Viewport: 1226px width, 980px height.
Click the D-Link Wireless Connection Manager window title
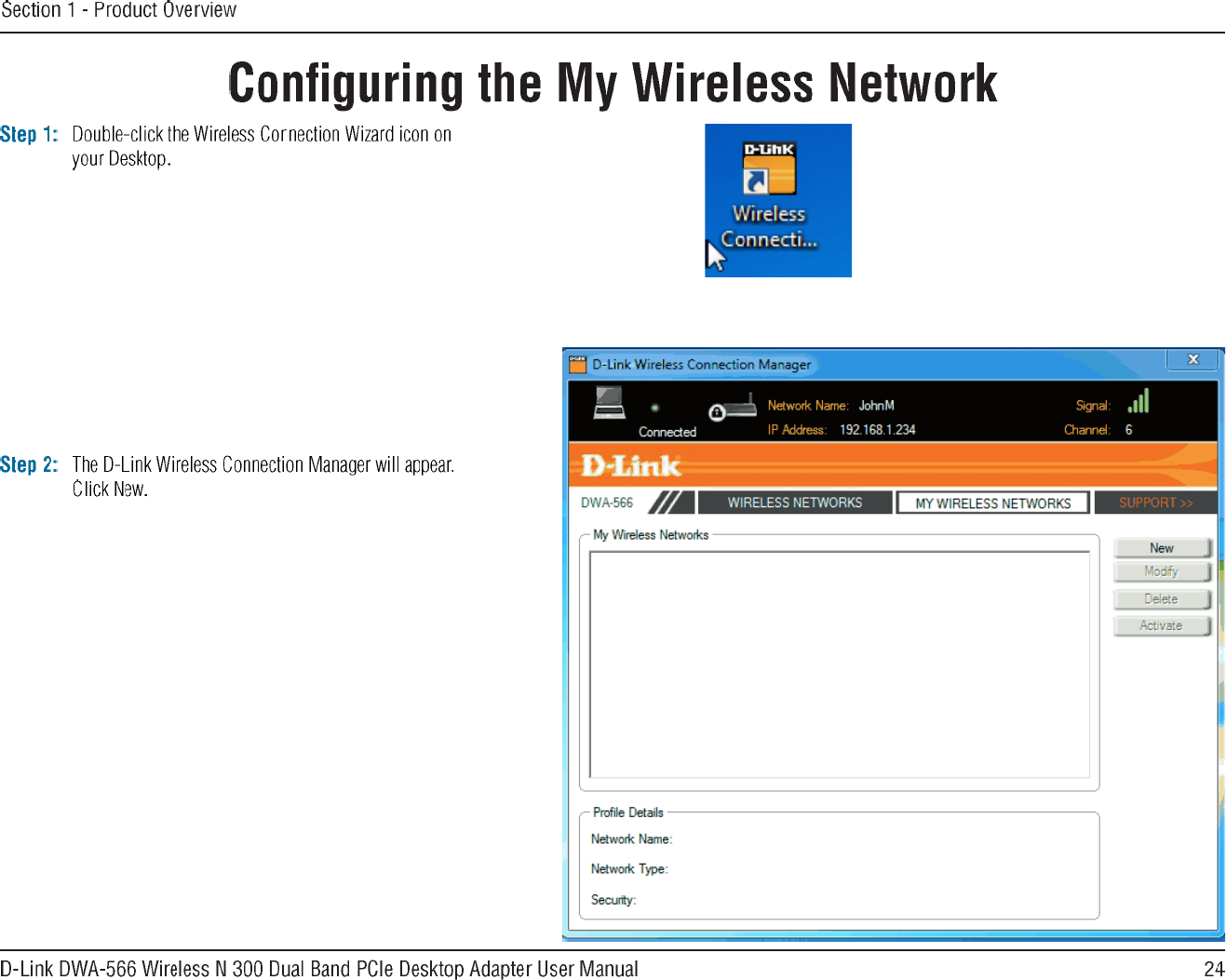coord(702,365)
